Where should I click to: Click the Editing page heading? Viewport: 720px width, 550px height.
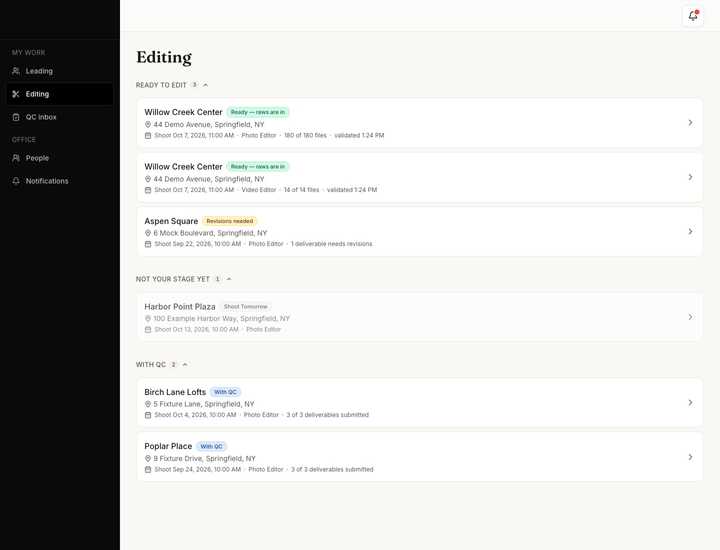click(164, 57)
